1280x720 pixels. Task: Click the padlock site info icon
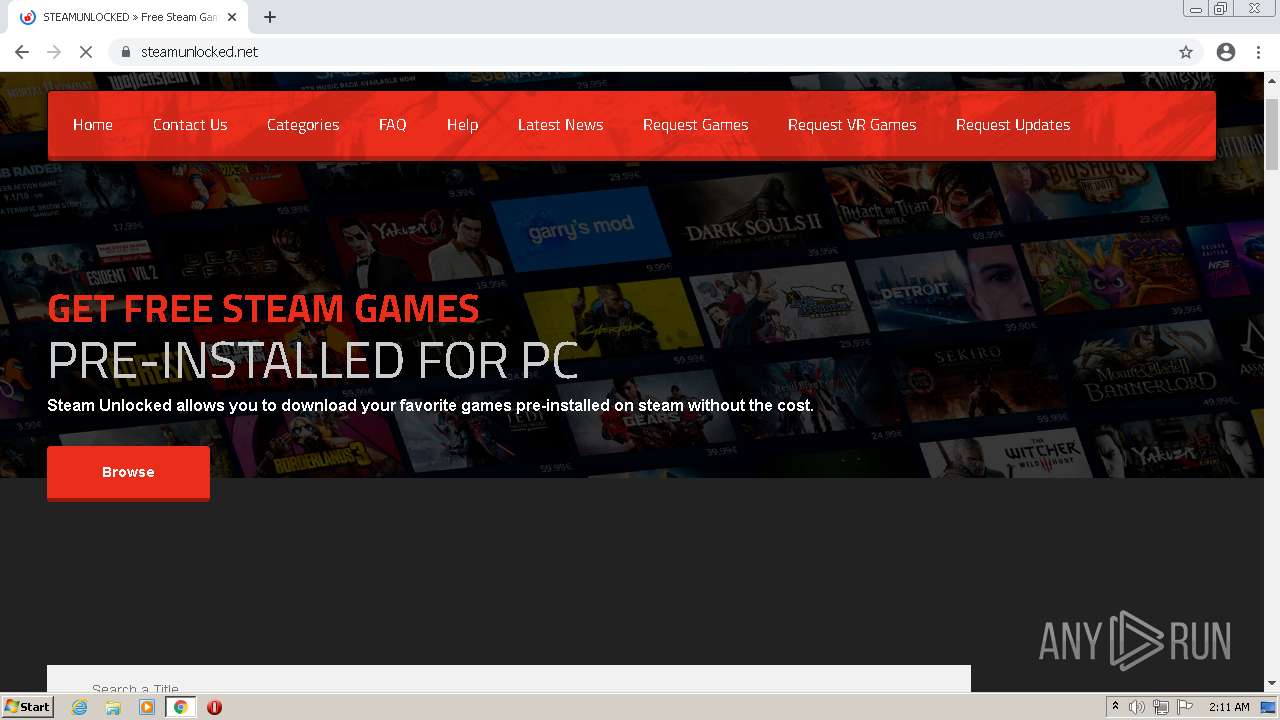[126, 52]
